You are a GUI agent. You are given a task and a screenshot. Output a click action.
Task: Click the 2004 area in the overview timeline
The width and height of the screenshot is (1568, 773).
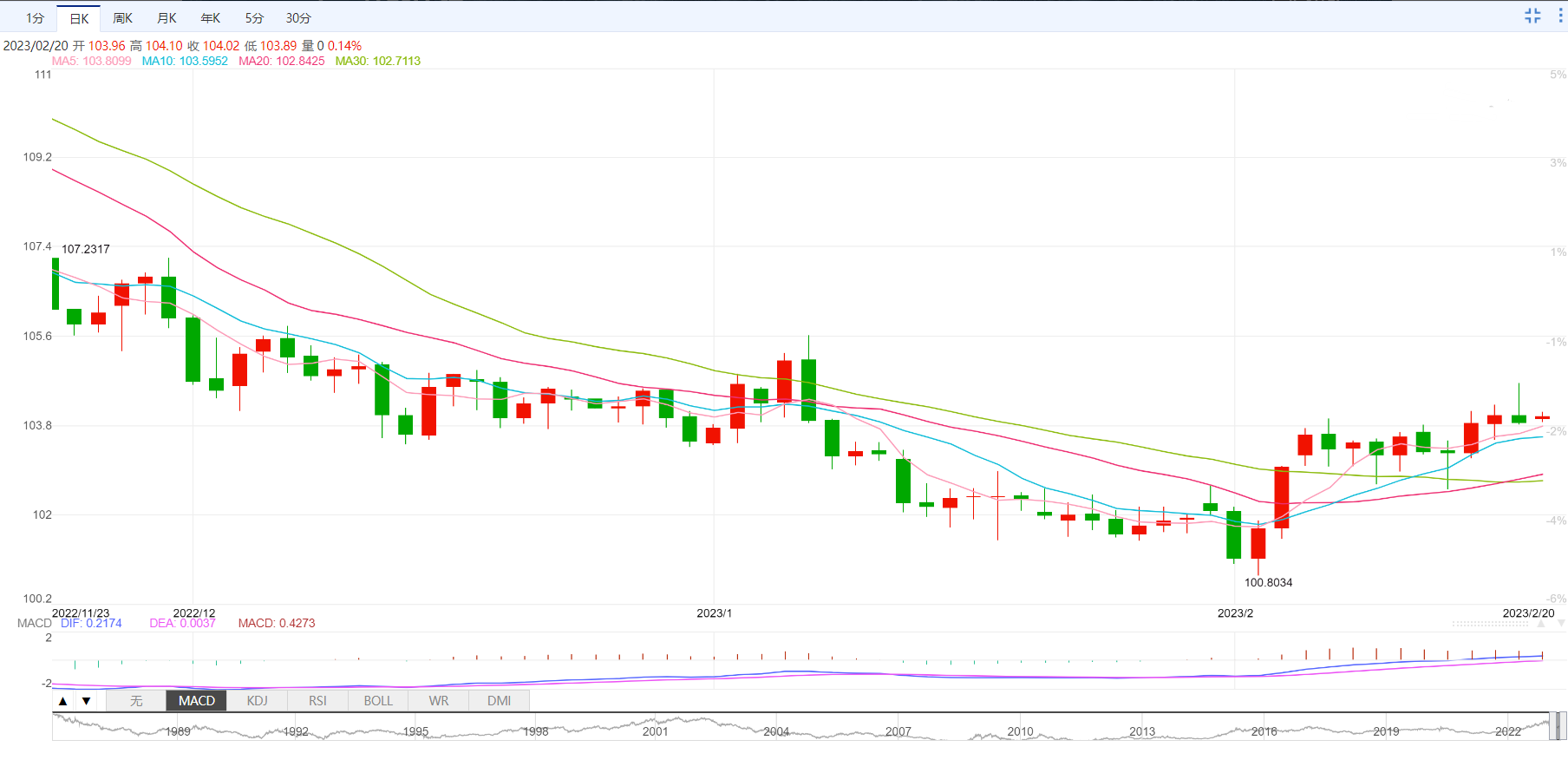(776, 730)
